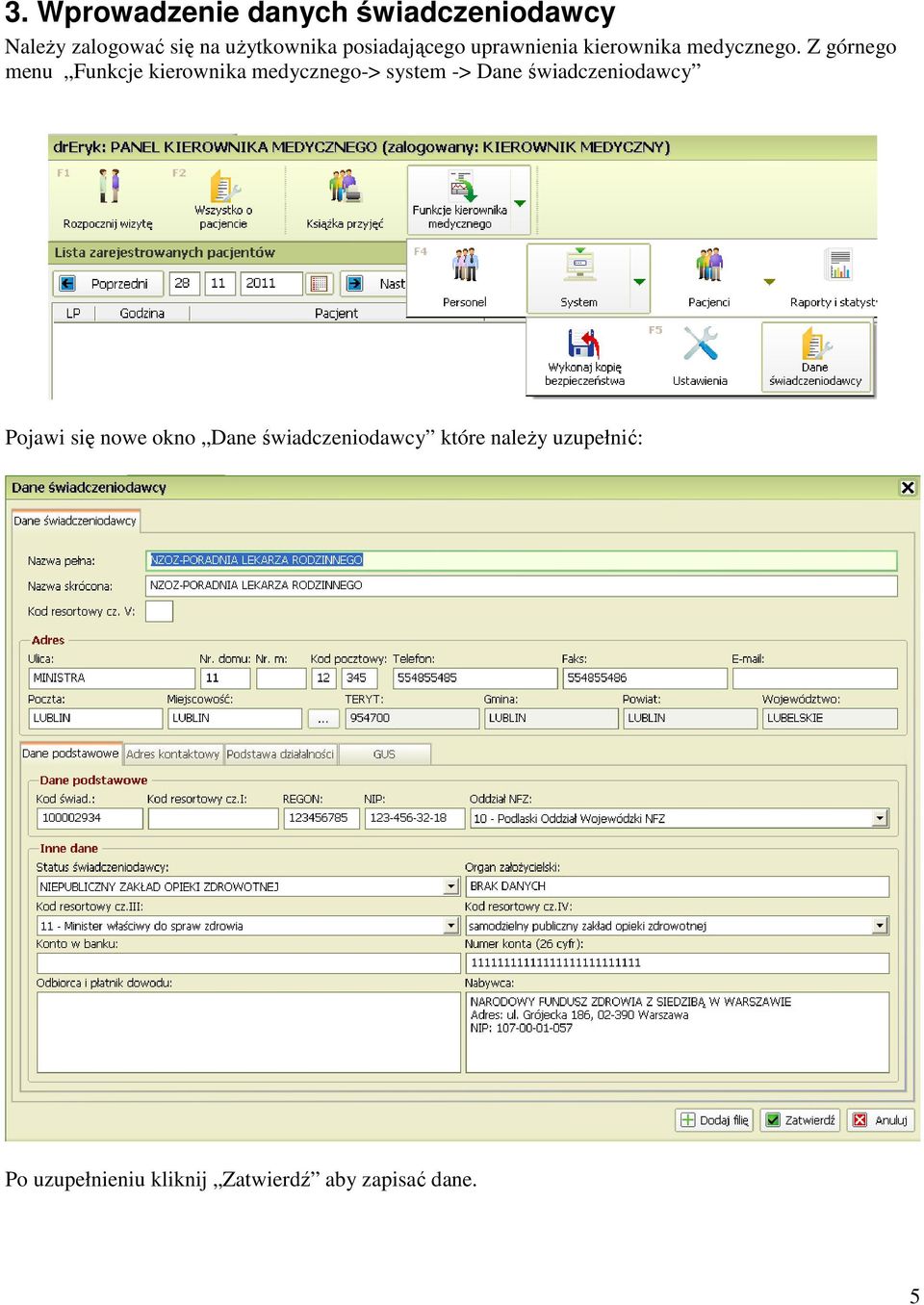Expand the System dropdown arrow
This screenshot has height=1305, width=924.
pyautogui.click(x=639, y=282)
